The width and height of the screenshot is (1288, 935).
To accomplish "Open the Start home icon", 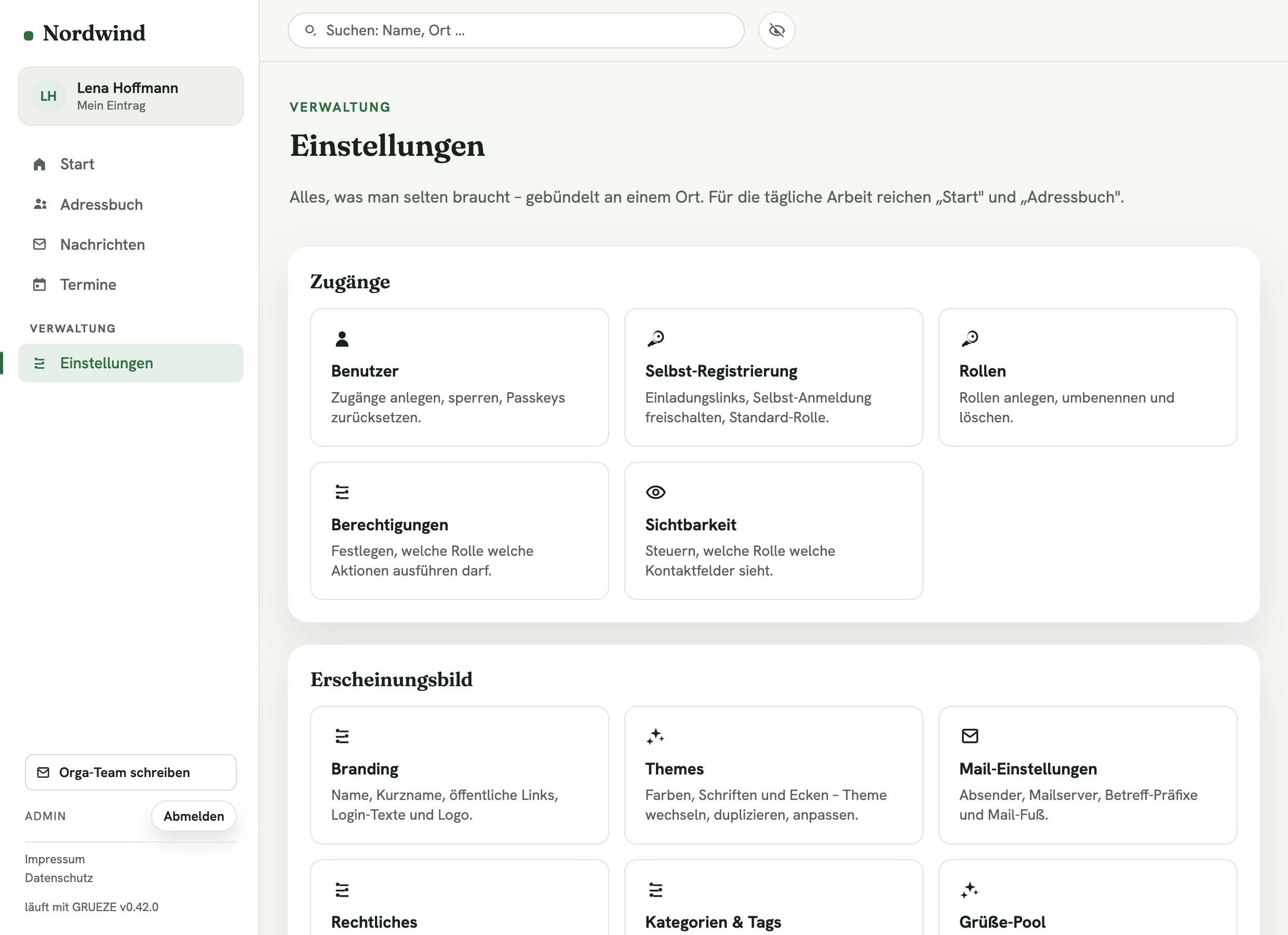I will pos(39,164).
